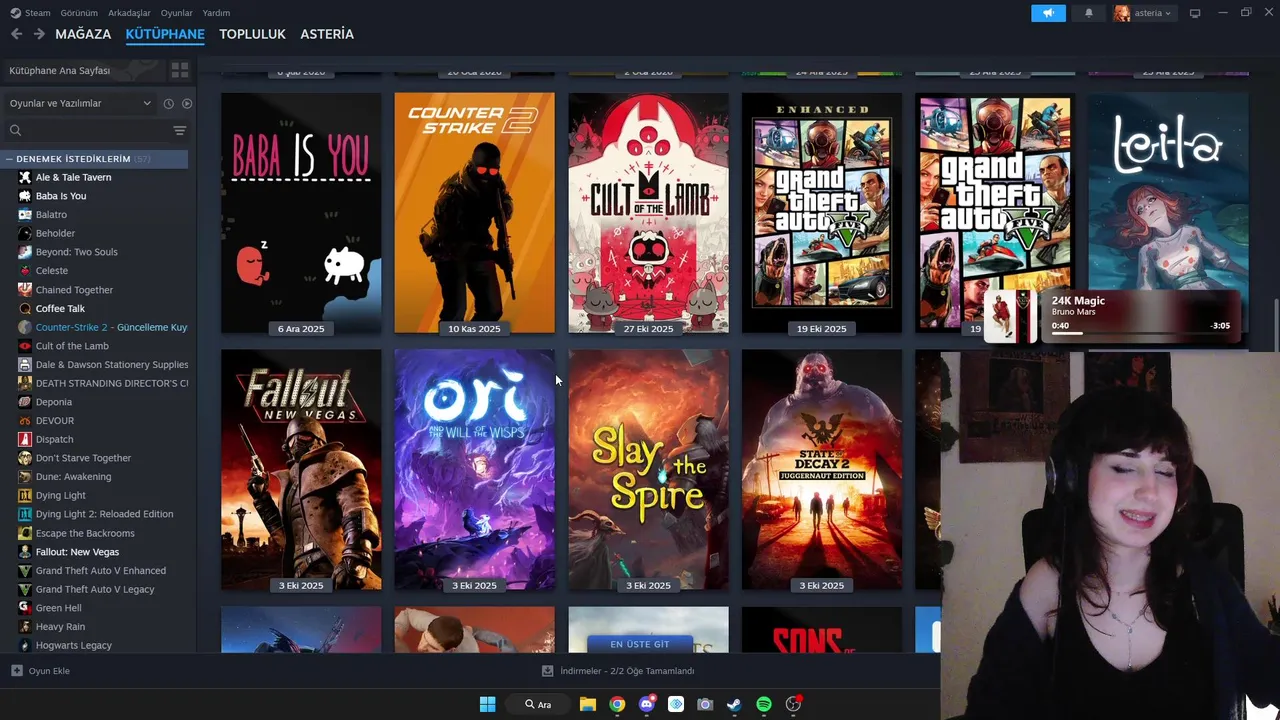
Task: Open File Explorer from taskbar
Action: (588, 704)
